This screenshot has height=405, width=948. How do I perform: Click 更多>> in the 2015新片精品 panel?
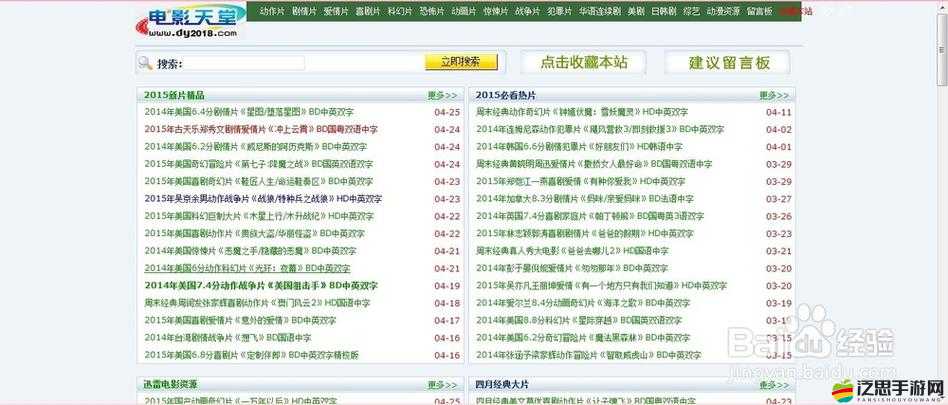click(x=443, y=96)
